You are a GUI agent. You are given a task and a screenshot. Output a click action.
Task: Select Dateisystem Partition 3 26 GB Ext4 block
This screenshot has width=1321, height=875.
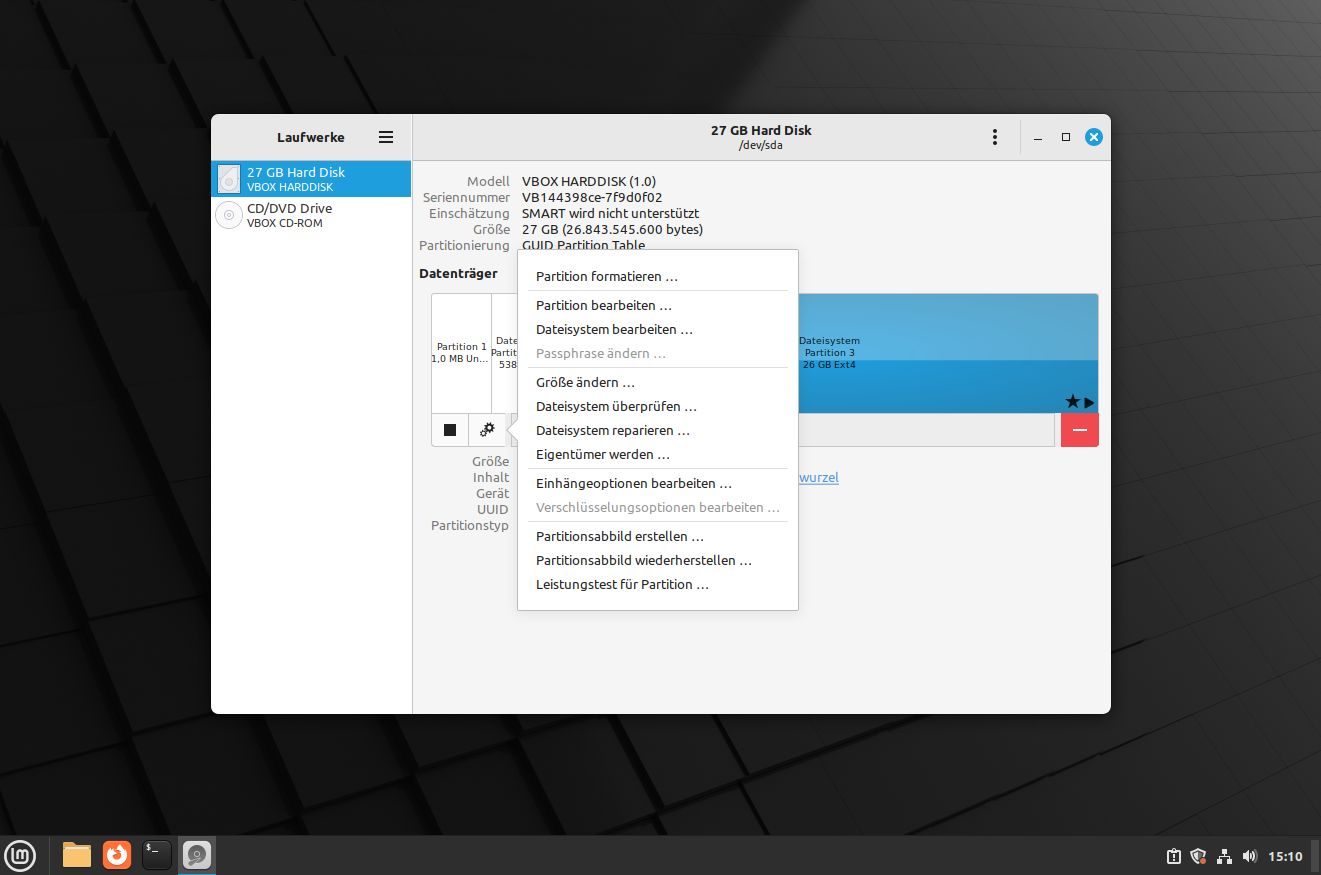tap(947, 352)
